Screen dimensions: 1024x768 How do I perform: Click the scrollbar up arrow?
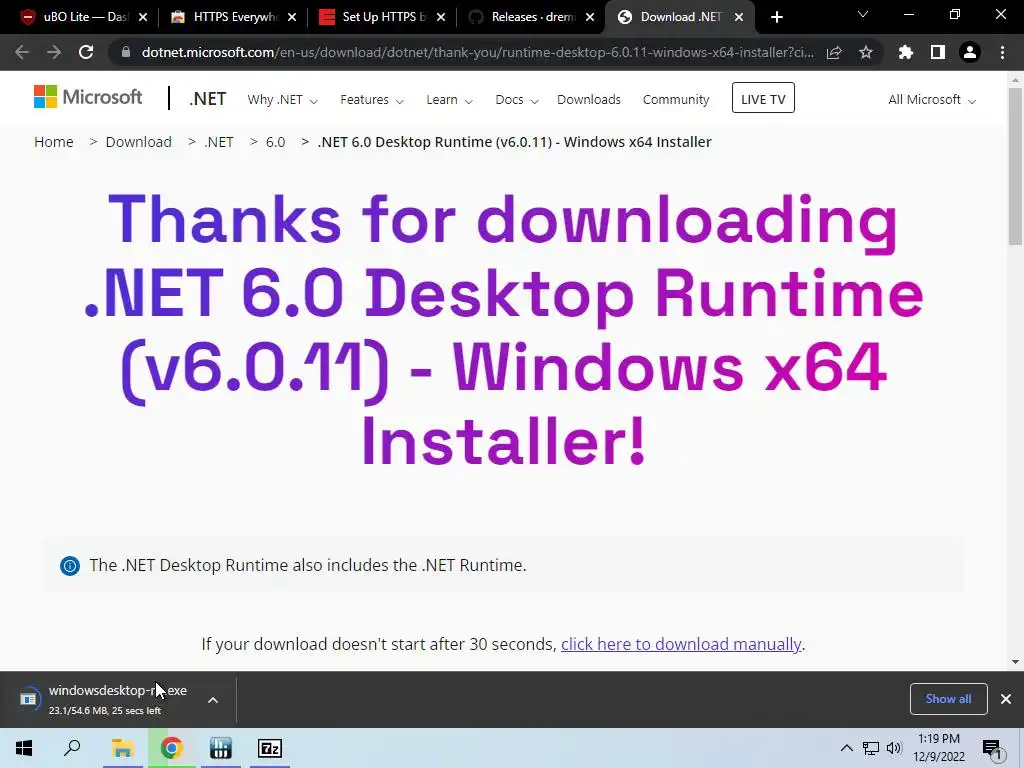point(1015,80)
